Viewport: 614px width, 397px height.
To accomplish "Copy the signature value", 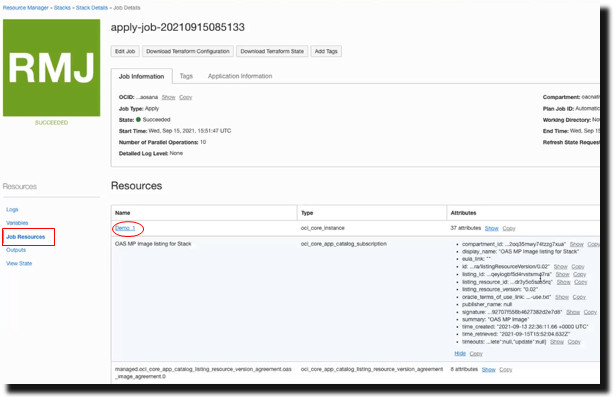I will coord(590,312).
